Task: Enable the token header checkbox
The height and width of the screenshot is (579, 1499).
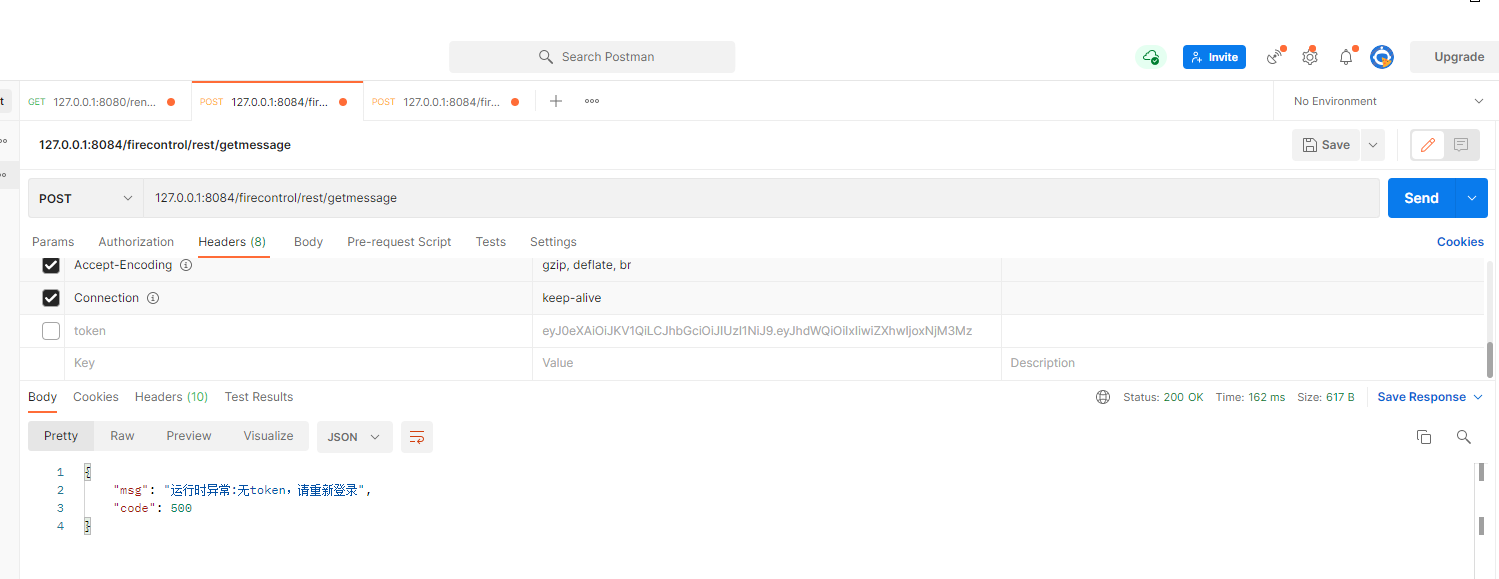Action: [51, 331]
